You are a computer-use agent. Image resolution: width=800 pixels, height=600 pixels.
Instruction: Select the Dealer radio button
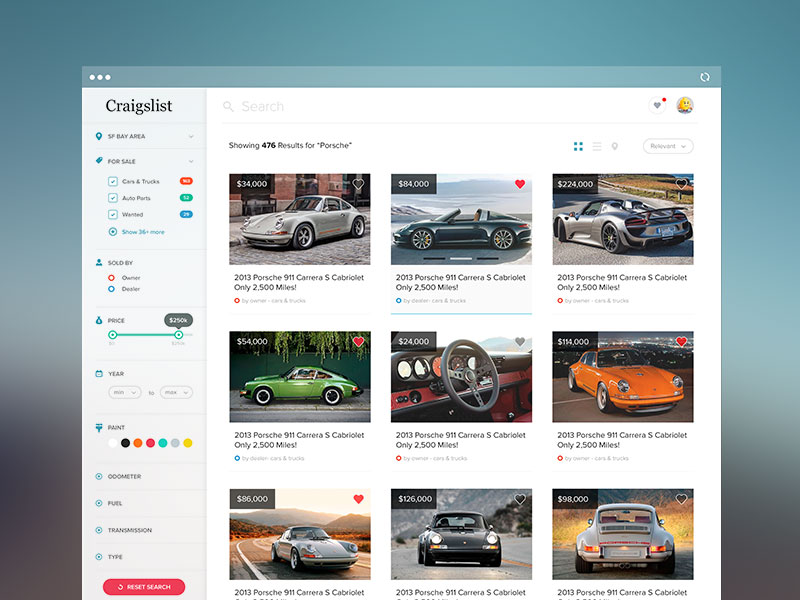tap(112, 289)
